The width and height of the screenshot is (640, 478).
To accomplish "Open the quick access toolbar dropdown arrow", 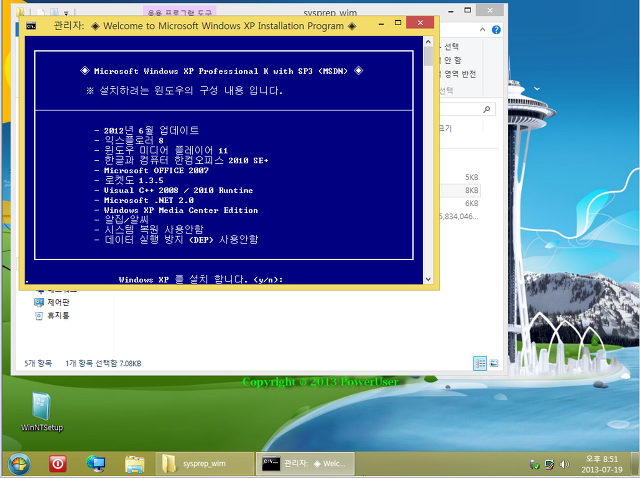I will [67, 13].
